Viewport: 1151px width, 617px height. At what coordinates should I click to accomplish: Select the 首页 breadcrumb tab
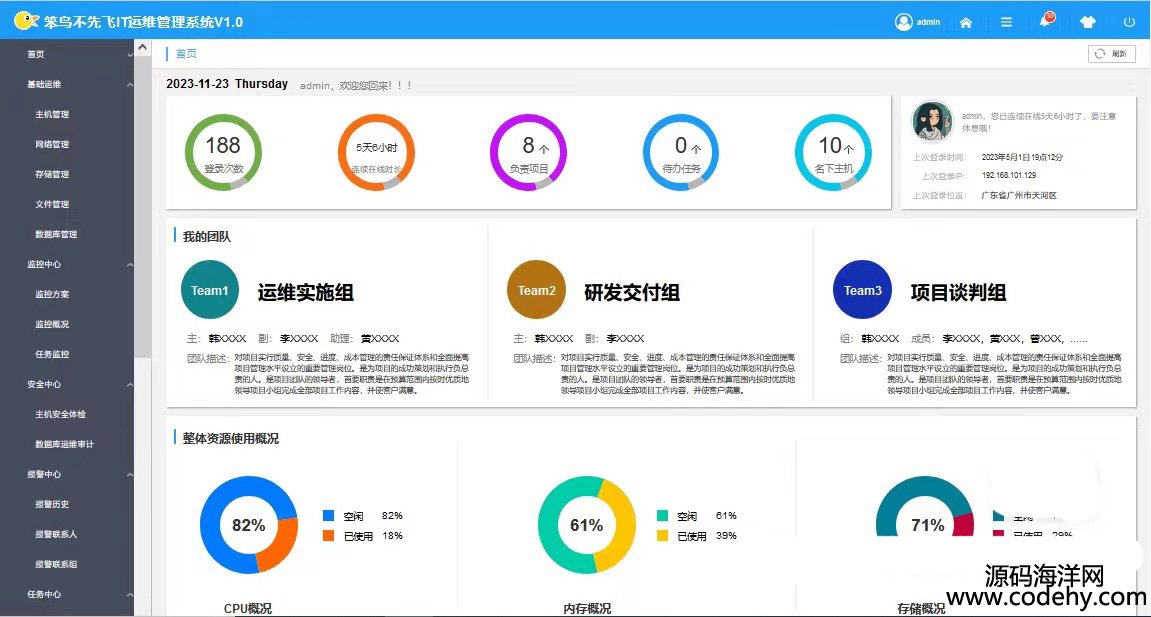tap(186, 54)
